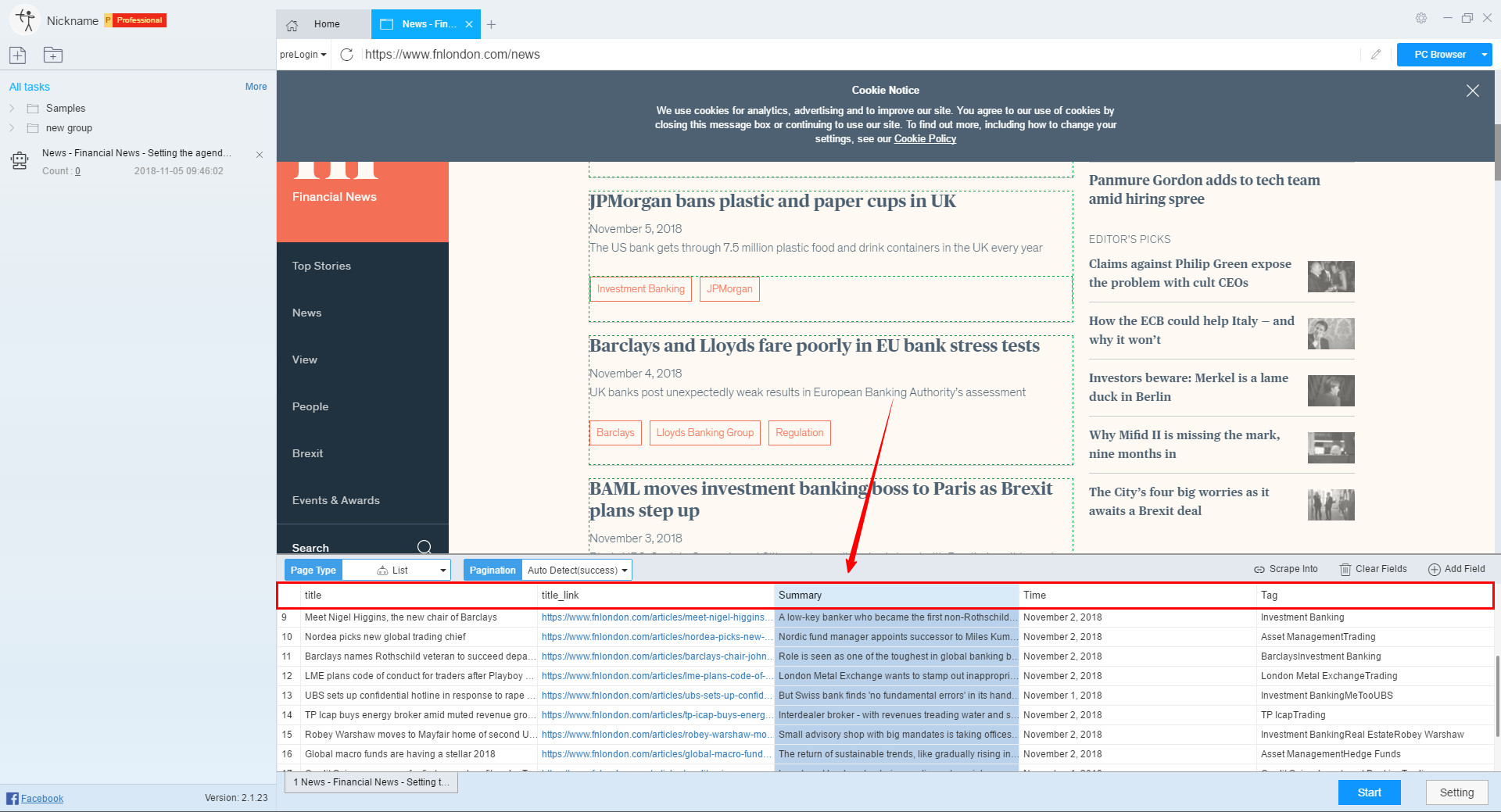Screen dimensions: 1501x812
Task: Close the News - Fin... tab
Action: coord(469,24)
